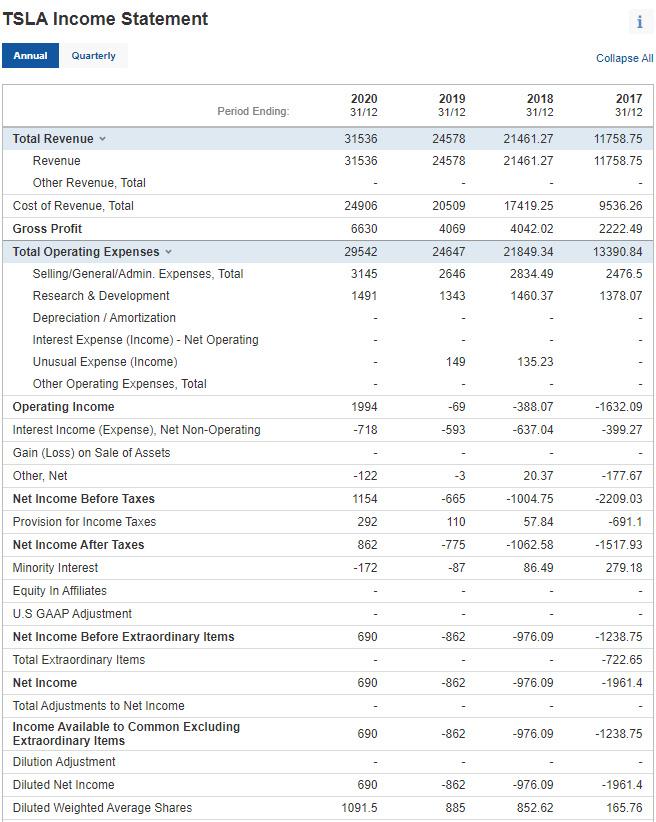Click Unusual Expense 2018 value 135.23

[535, 362]
